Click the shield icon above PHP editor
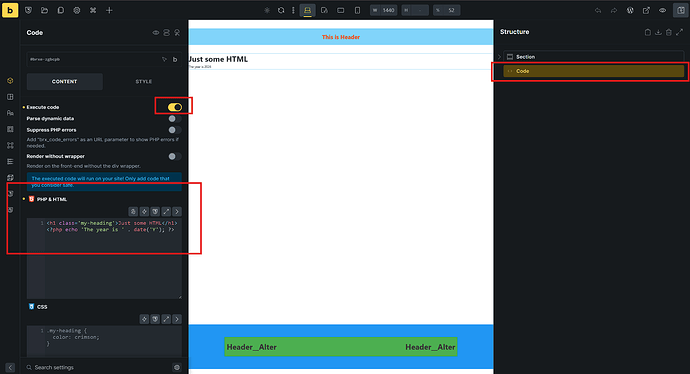This screenshot has height=374, width=690. click(155, 212)
